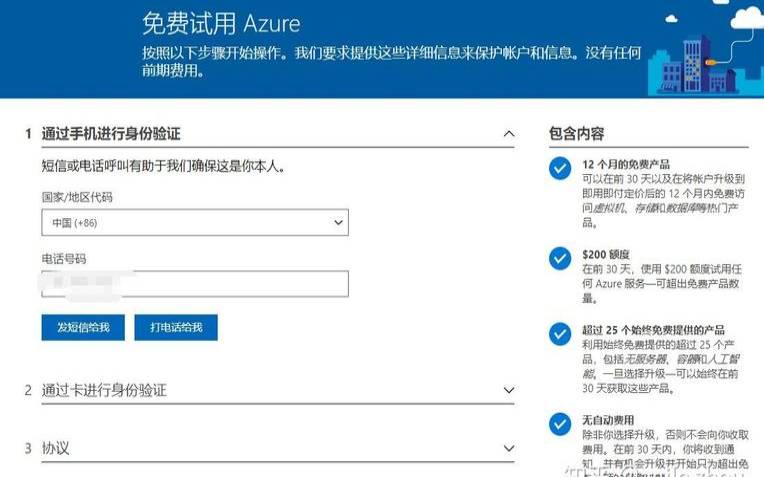The width and height of the screenshot is (764, 477).
Task: Click the city and cloud illustration in banner
Action: 706,49
